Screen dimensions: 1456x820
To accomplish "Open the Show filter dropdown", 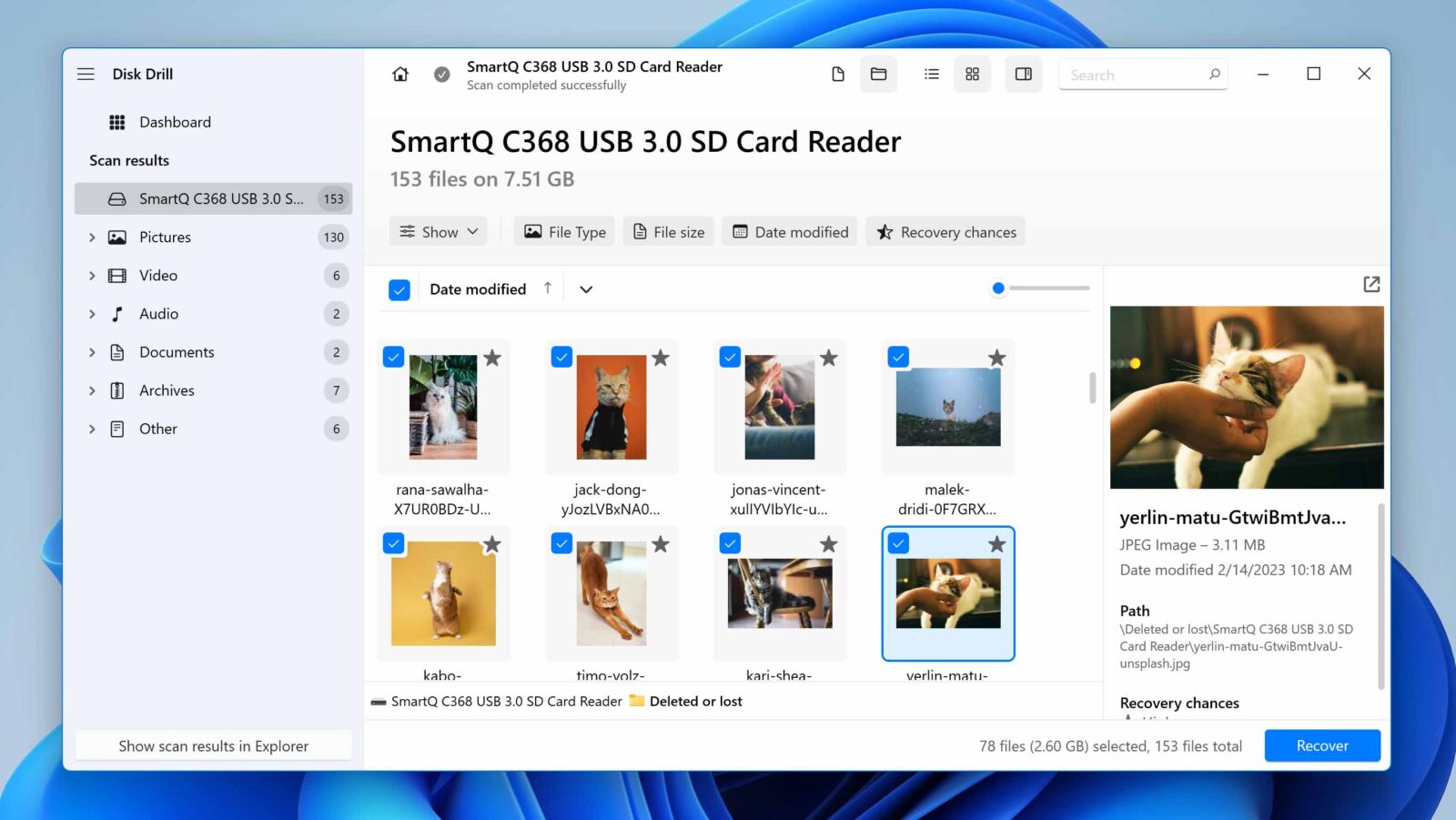I will [x=438, y=231].
